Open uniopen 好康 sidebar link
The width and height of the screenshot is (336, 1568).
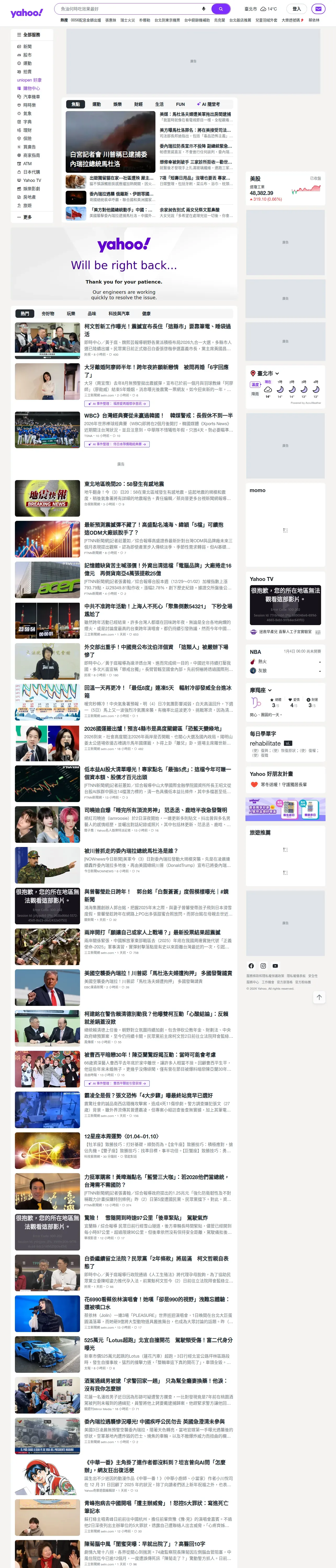tap(29, 80)
